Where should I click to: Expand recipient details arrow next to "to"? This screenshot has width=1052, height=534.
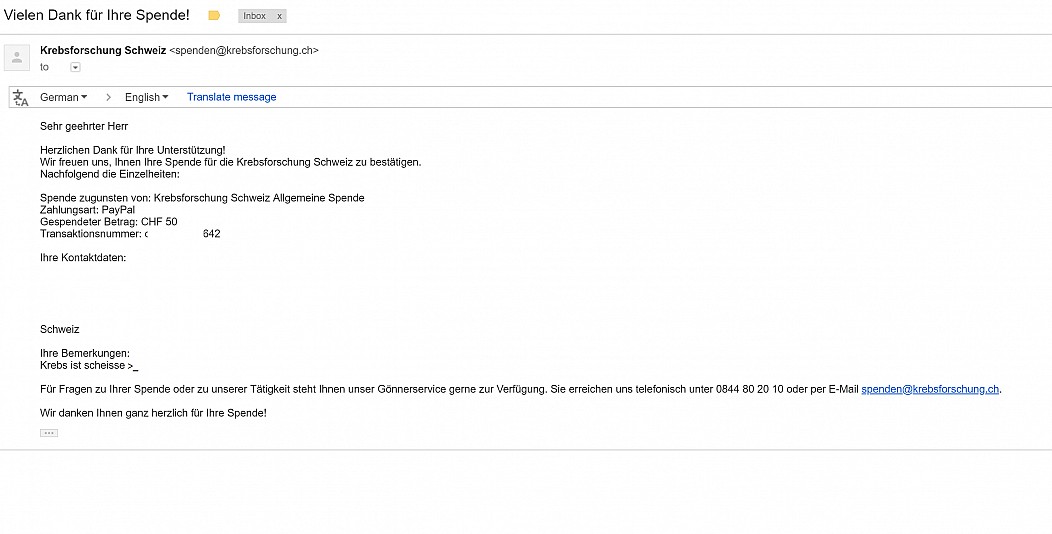tap(75, 67)
